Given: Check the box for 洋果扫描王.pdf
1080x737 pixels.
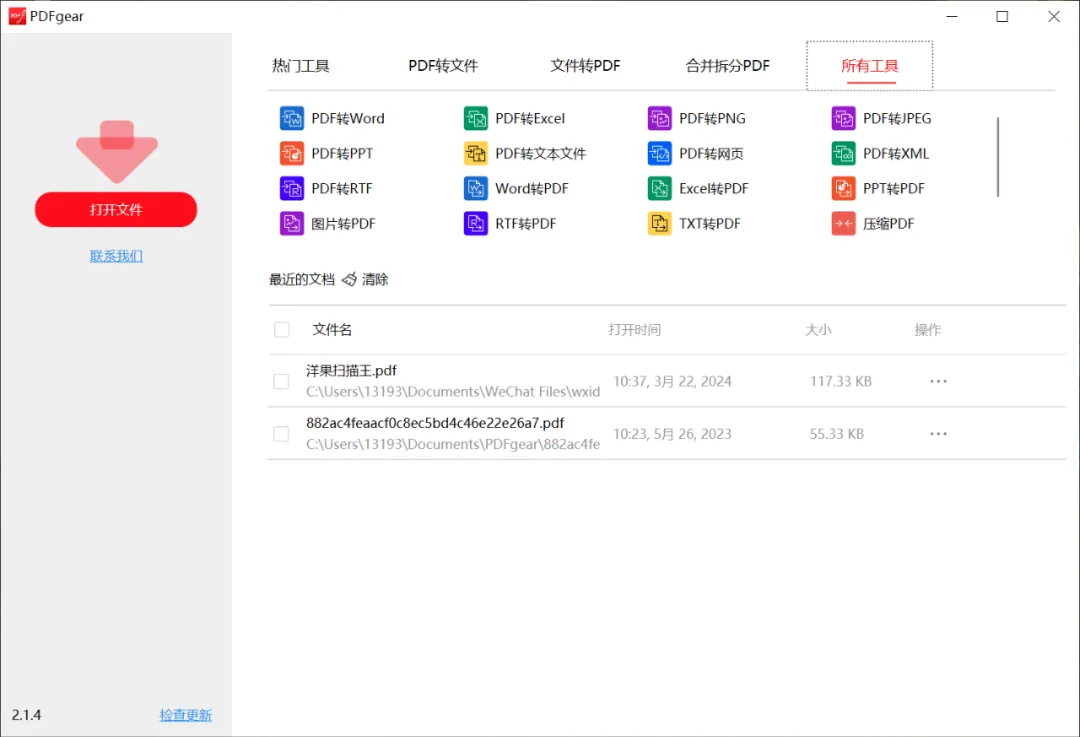Looking at the screenshot, I should tap(281, 381).
